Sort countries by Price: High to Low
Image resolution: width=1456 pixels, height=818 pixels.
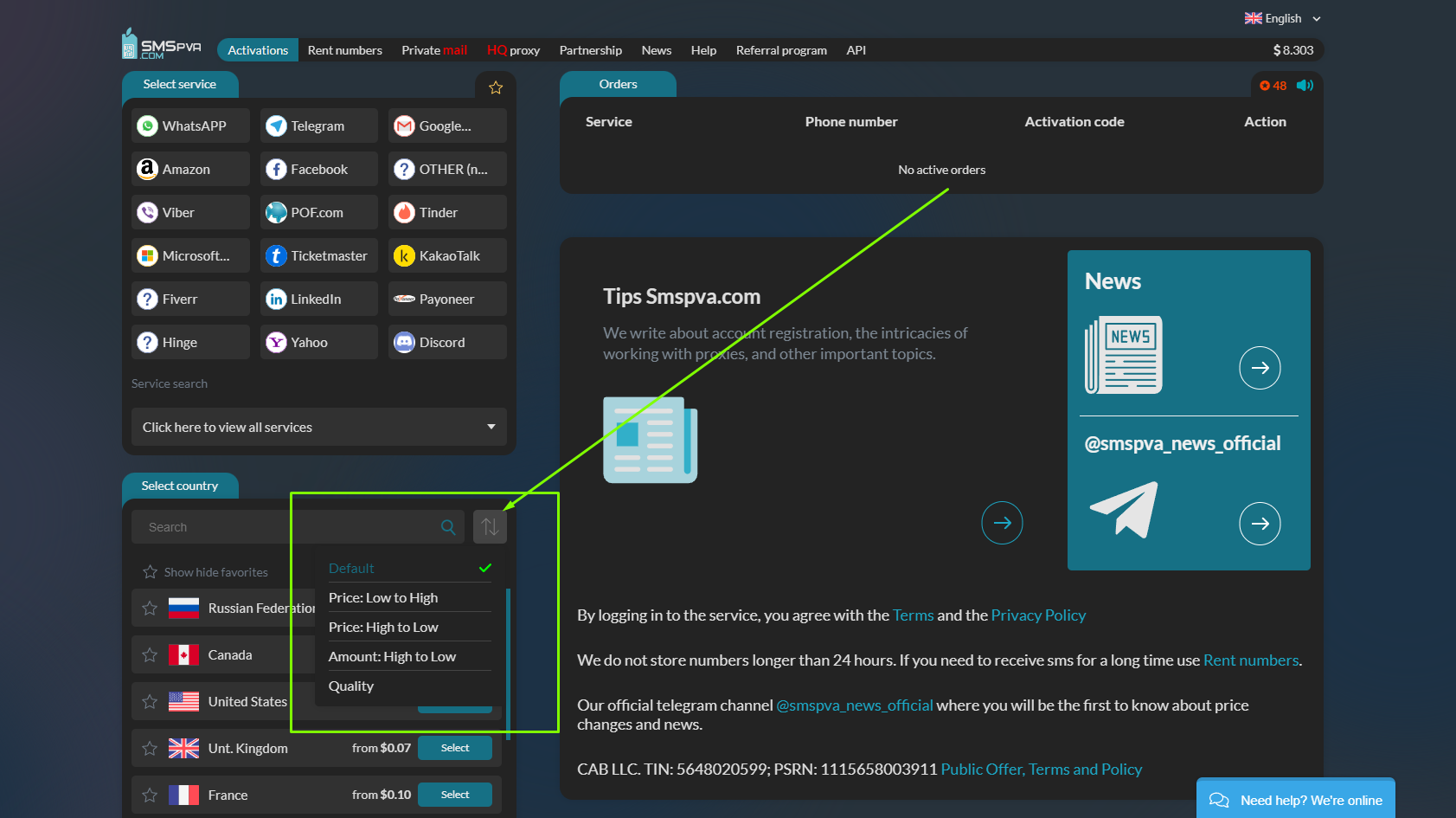point(410,628)
